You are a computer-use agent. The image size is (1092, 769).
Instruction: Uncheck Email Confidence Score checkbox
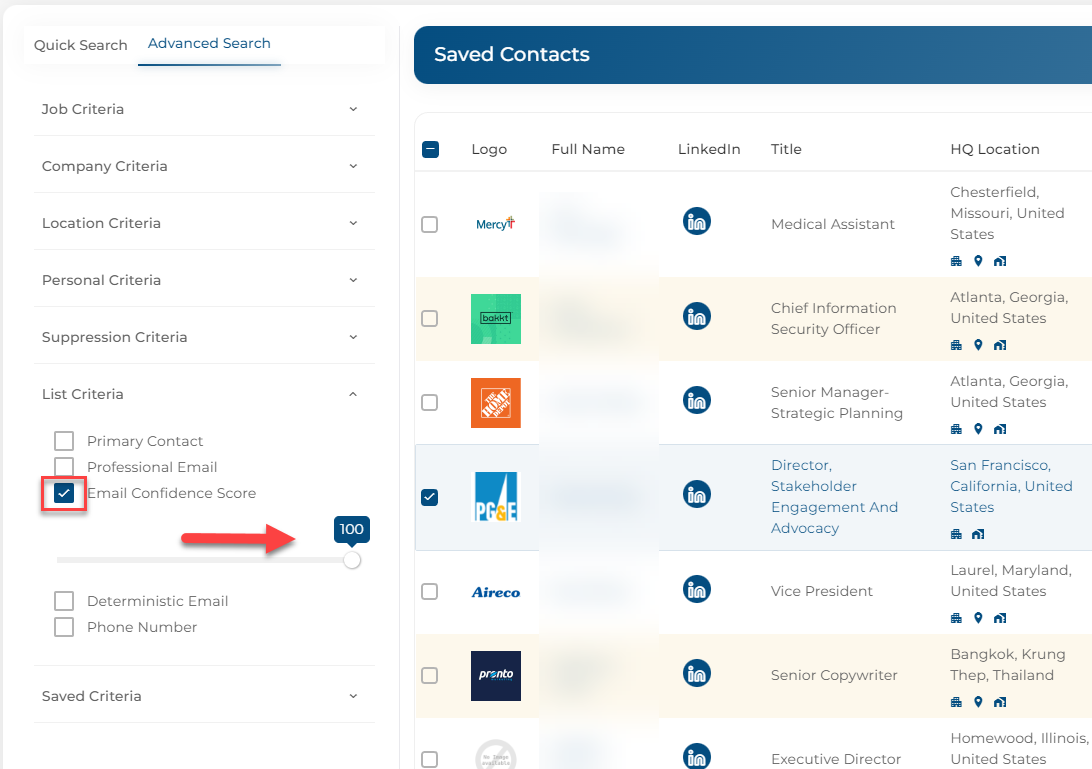[x=64, y=493]
